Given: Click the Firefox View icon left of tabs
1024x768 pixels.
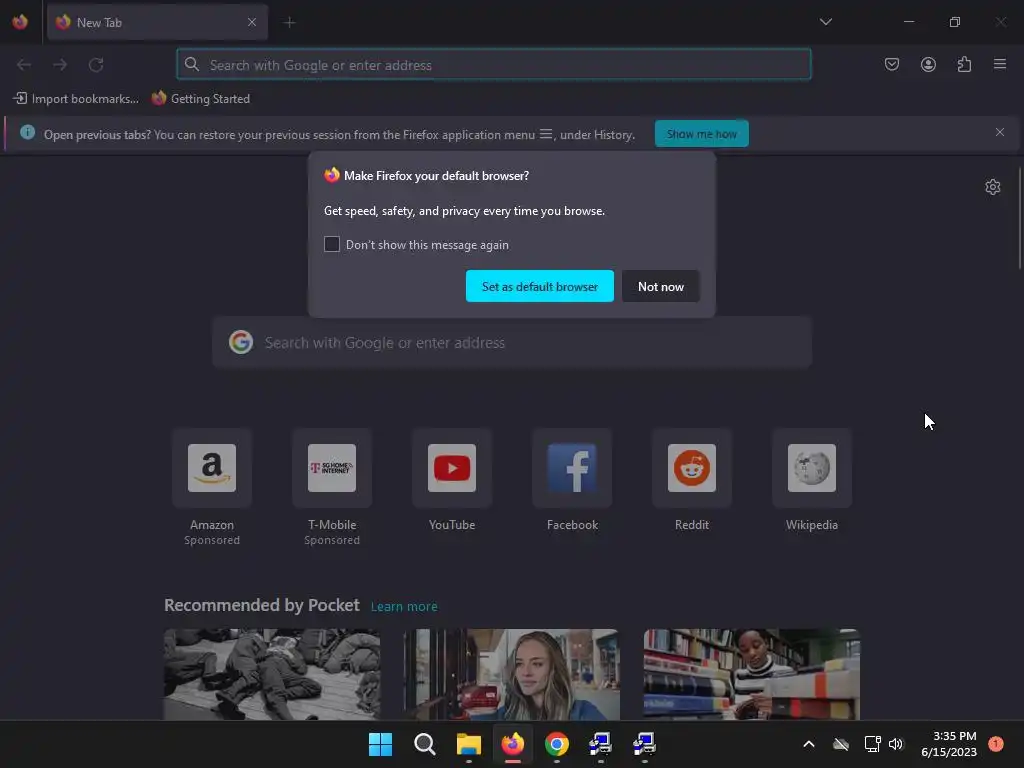Looking at the screenshot, I should tap(20, 22).
